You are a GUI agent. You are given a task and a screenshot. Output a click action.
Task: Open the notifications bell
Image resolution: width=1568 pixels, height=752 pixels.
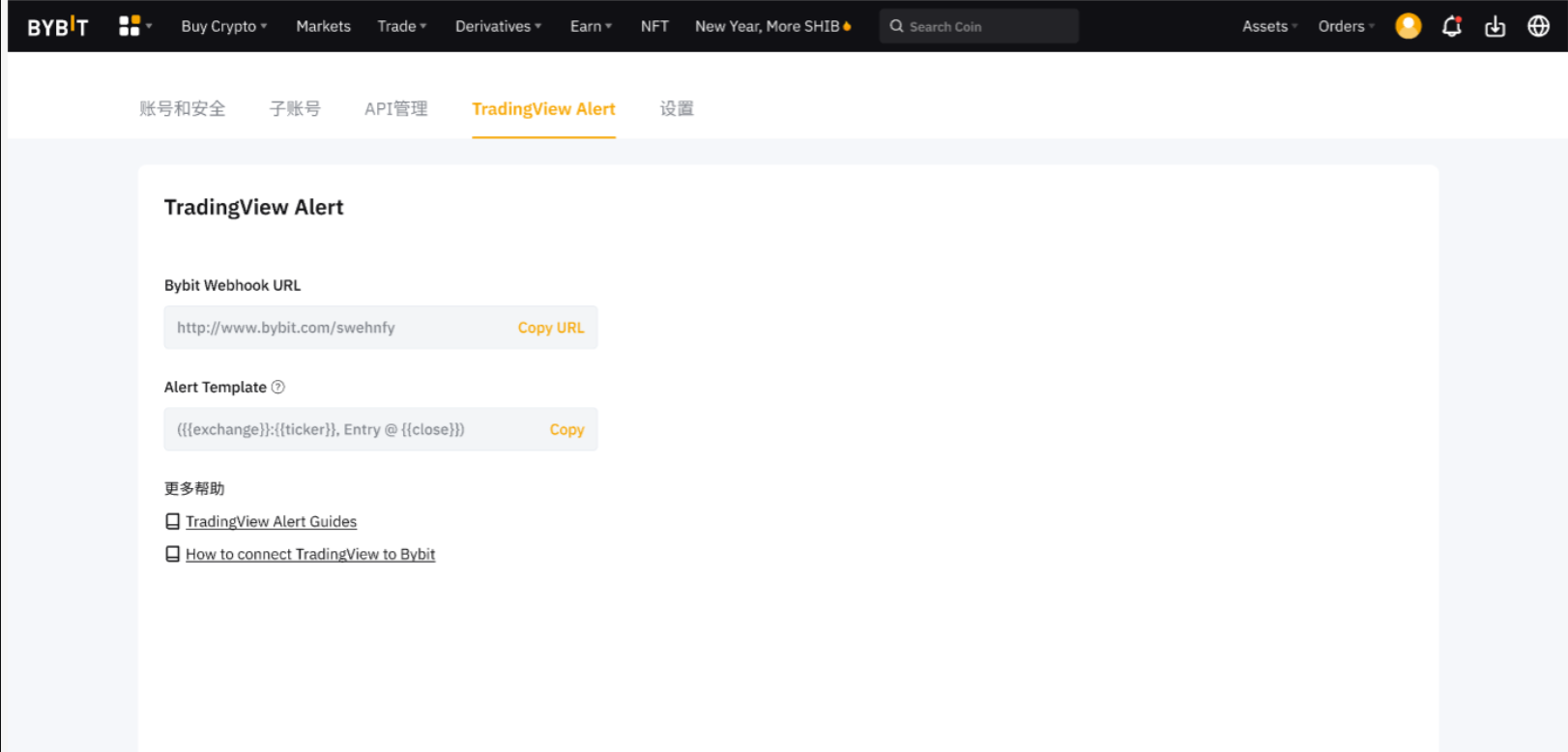click(x=1451, y=26)
